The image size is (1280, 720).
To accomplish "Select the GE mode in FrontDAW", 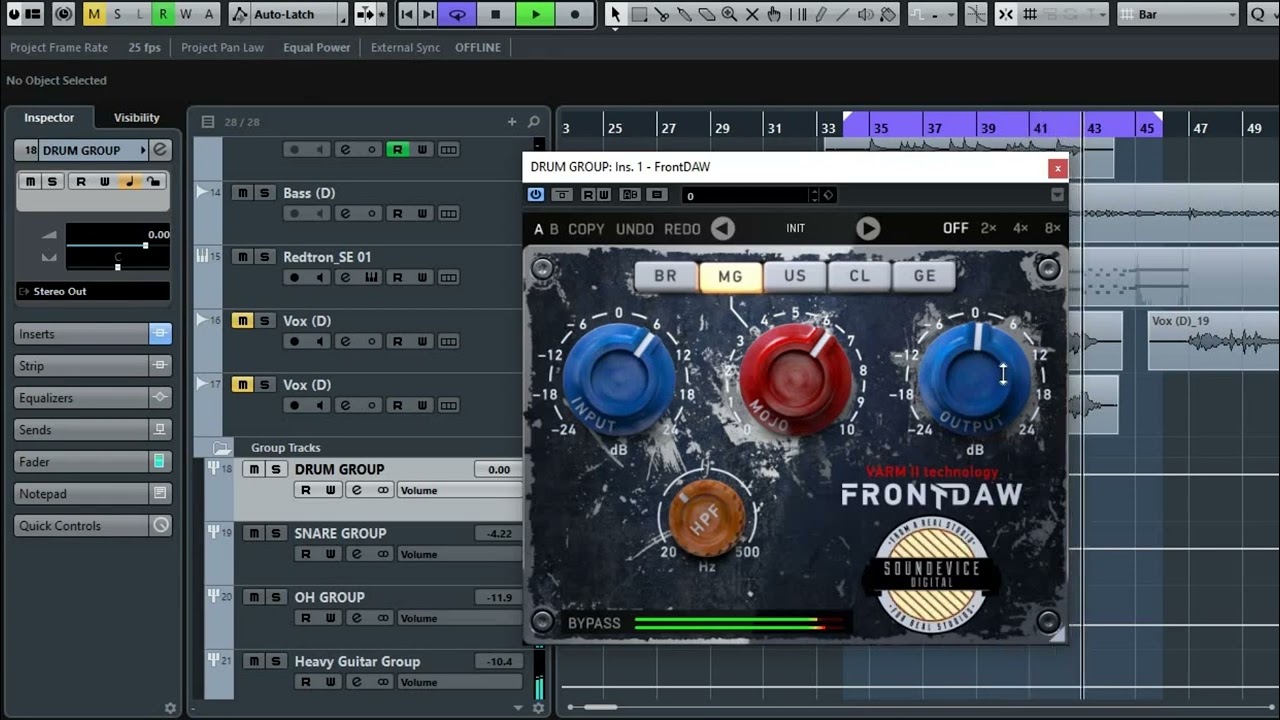I will [925, 276].
